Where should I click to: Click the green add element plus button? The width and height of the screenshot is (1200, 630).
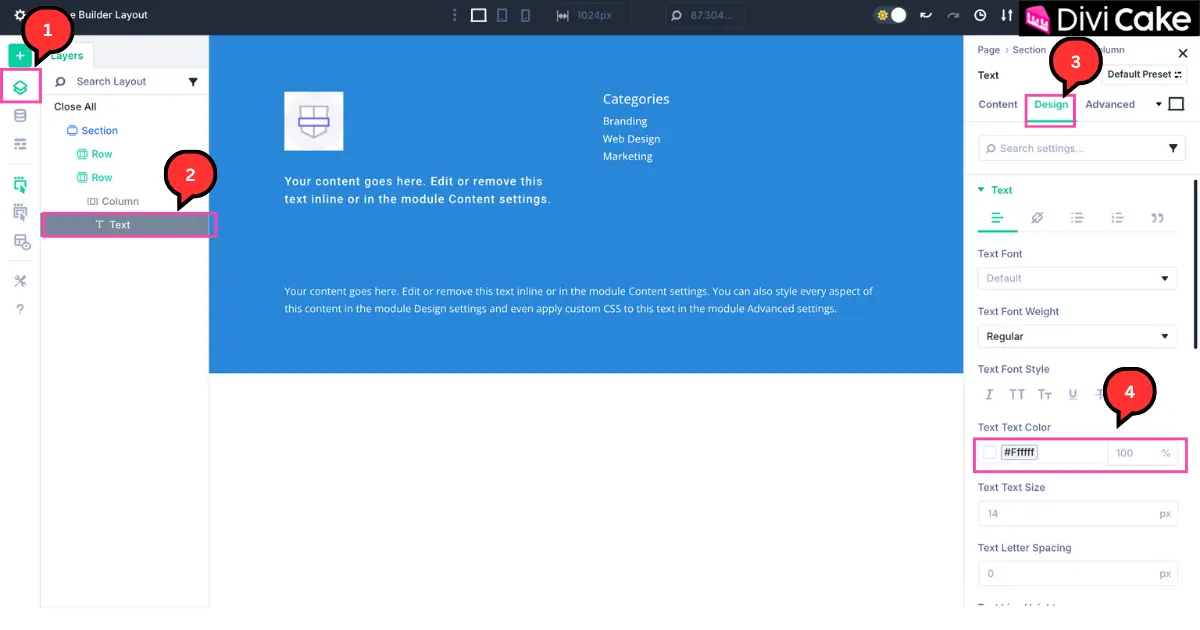coord(20,56)
